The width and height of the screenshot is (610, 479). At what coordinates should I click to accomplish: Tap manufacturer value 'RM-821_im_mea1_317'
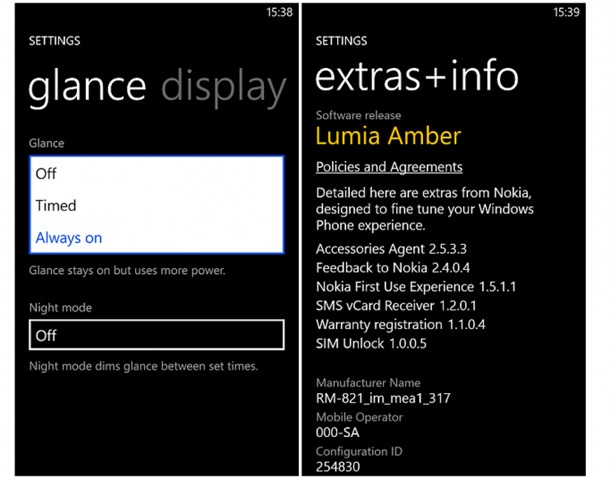[383, 398]
